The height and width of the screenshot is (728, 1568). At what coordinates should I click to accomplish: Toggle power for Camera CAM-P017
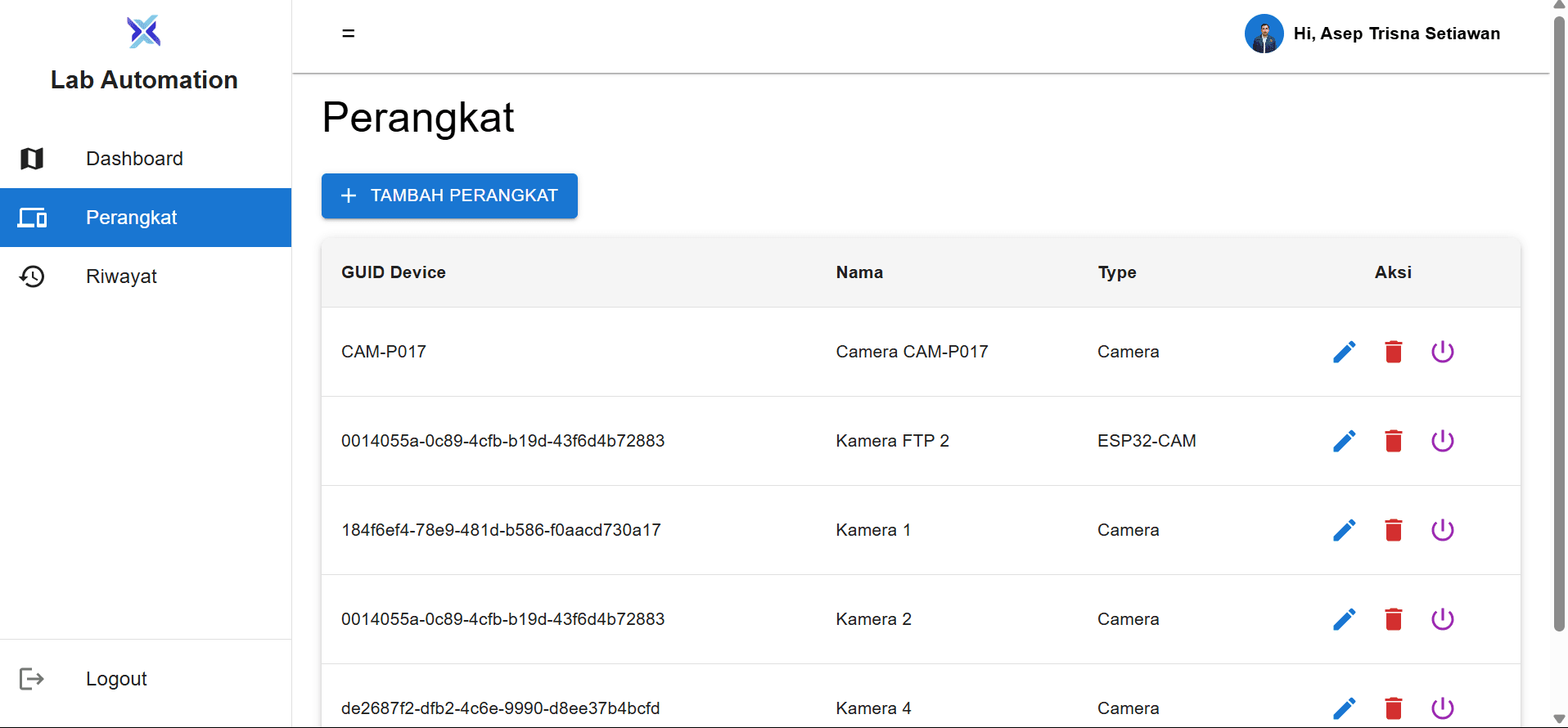point(1442,352)
